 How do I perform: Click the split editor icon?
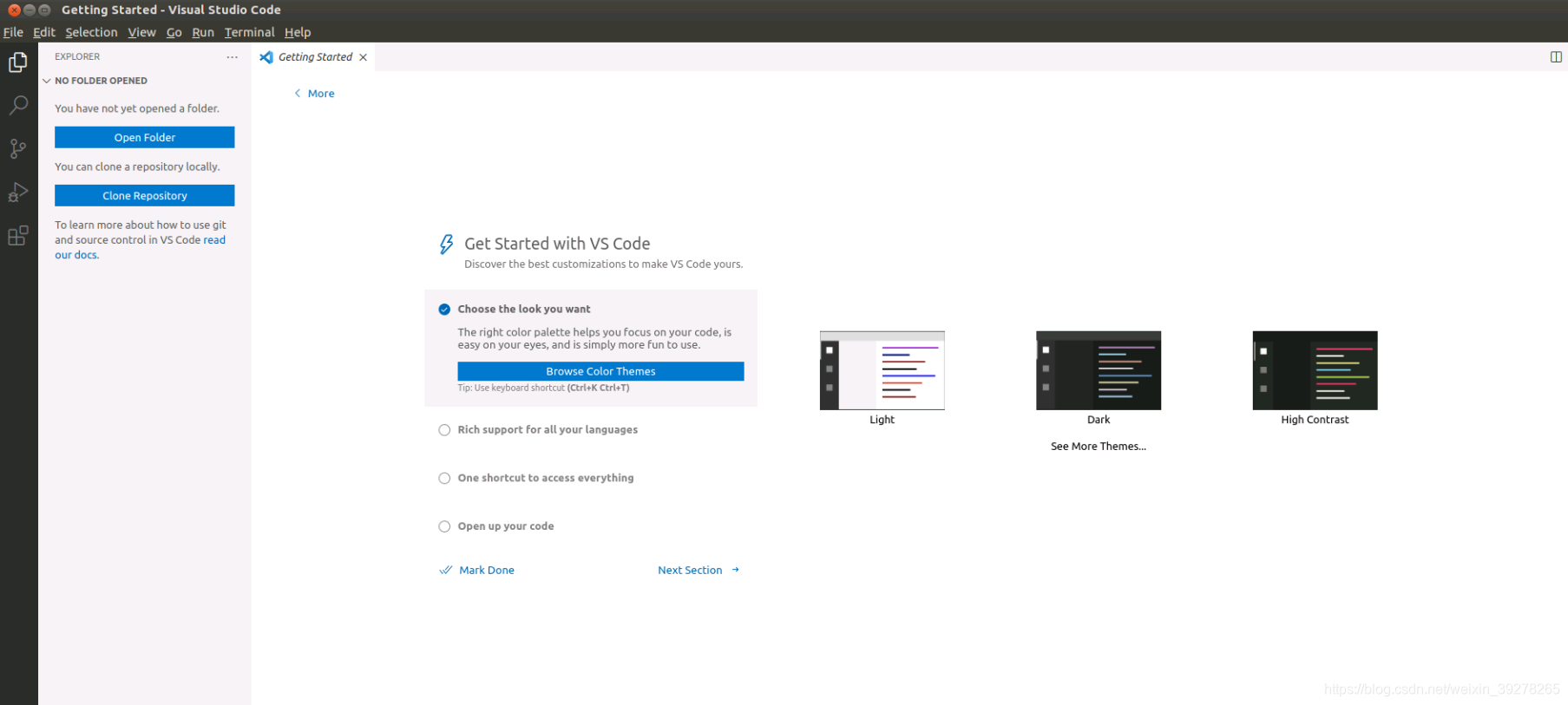coord(1556,57)
